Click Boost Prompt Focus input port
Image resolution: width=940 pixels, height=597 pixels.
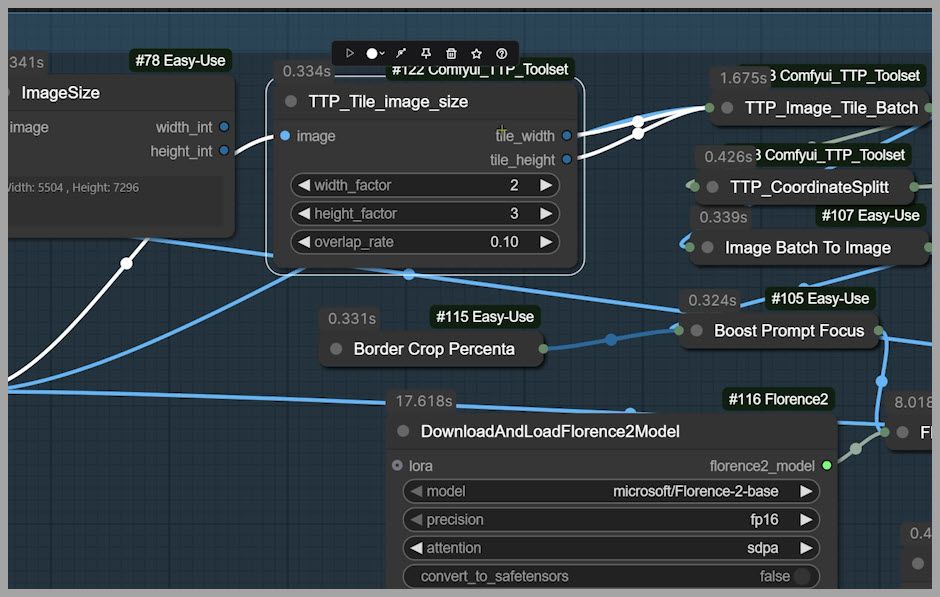point(679,330)
